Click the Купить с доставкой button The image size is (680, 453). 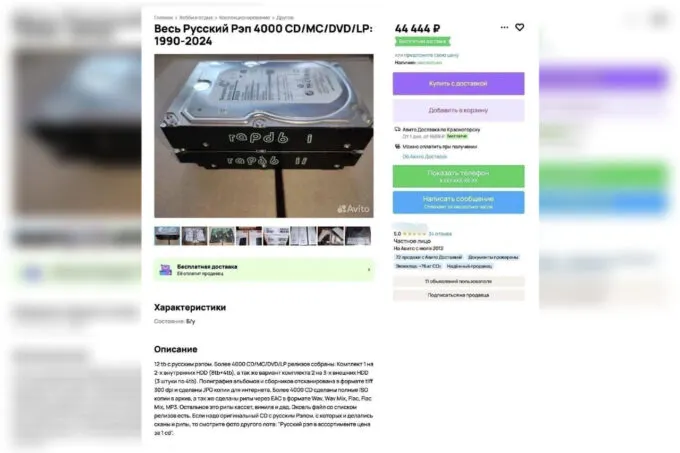pyautogui.click(x=458, y=83)
